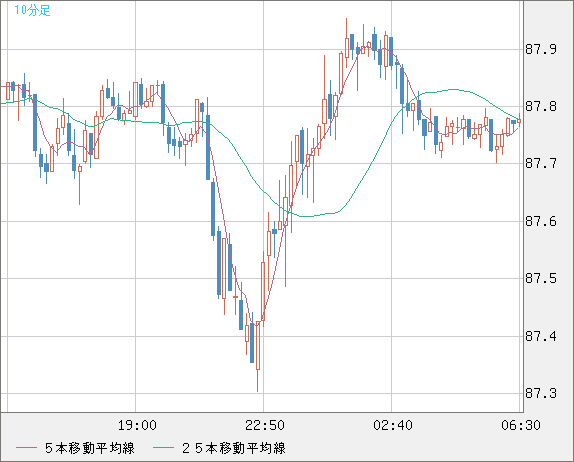Click the 87.6 price axis label
The width and height of the screenshot is (574, 462).
(x=541, y=221)
